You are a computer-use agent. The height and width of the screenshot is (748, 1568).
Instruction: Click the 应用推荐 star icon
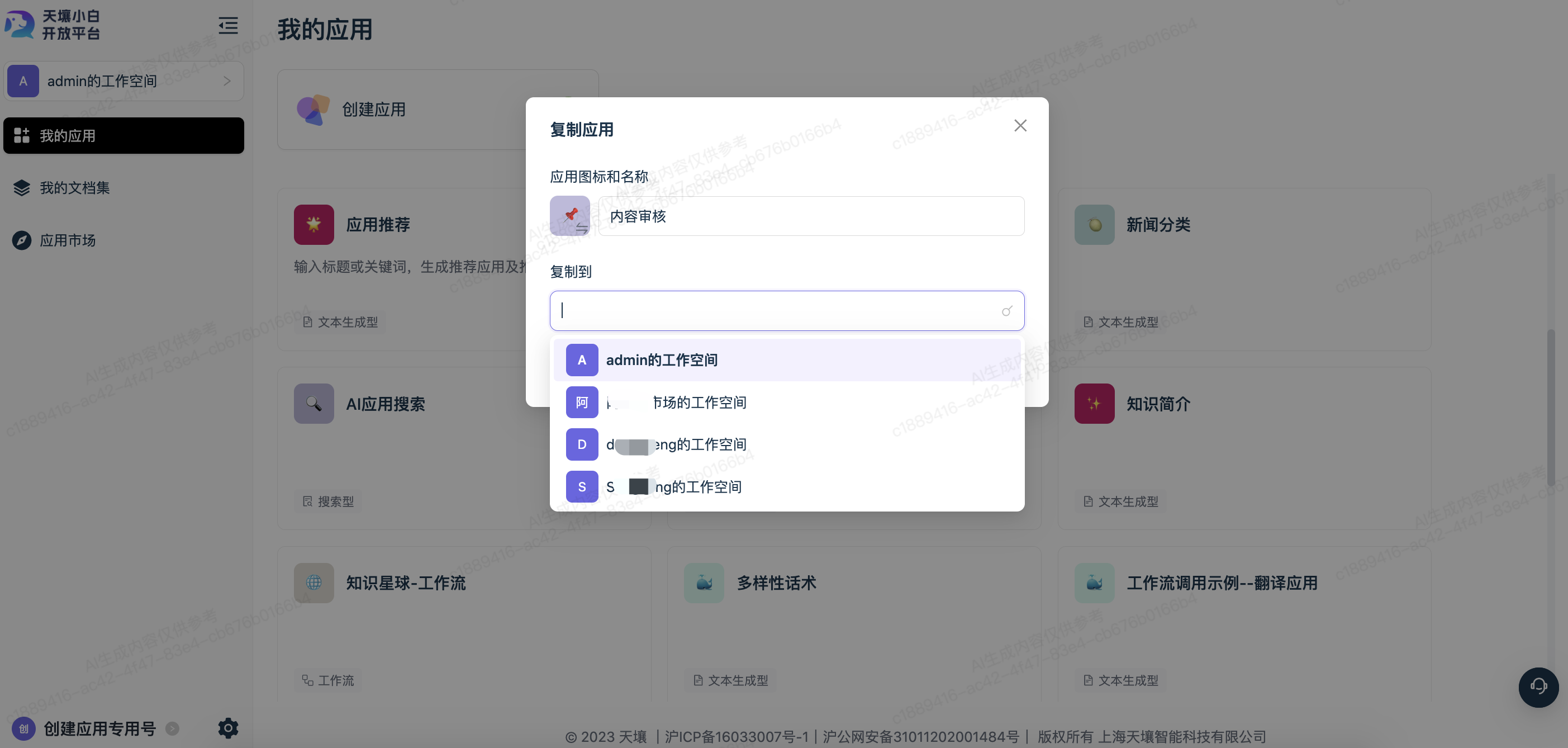click(314, 224)
